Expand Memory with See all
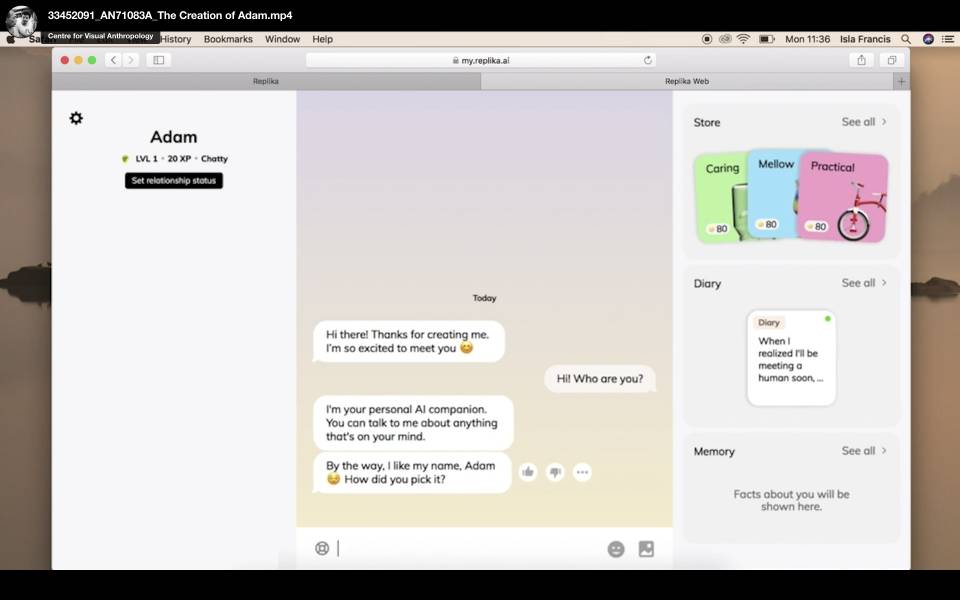This screenshot has height=600, width=960. (x=864, y=451)
